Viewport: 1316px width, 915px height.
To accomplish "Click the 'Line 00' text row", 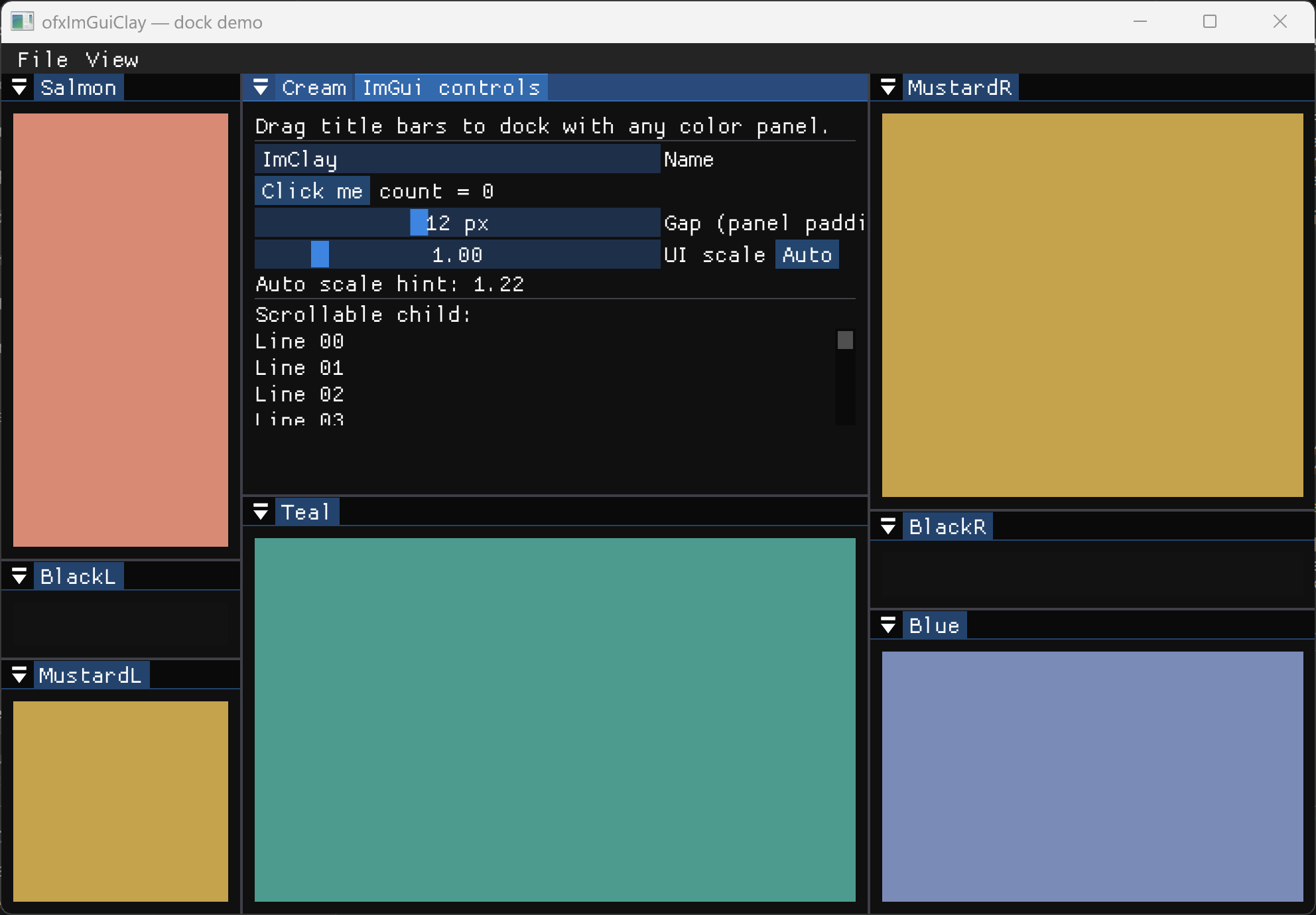I will pyautogui.click(x=300, y=341).
